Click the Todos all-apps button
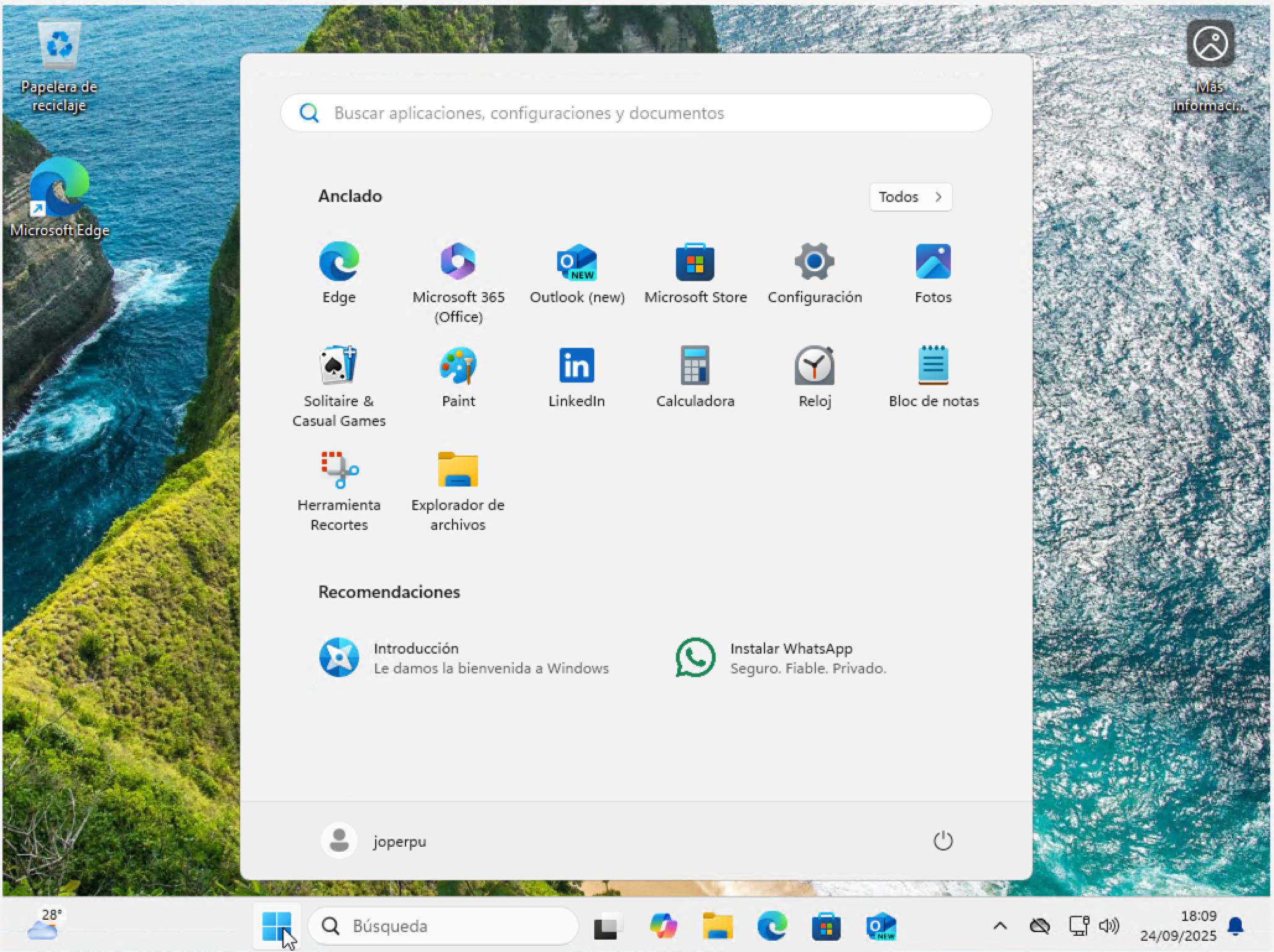 [x=911, y=197]
